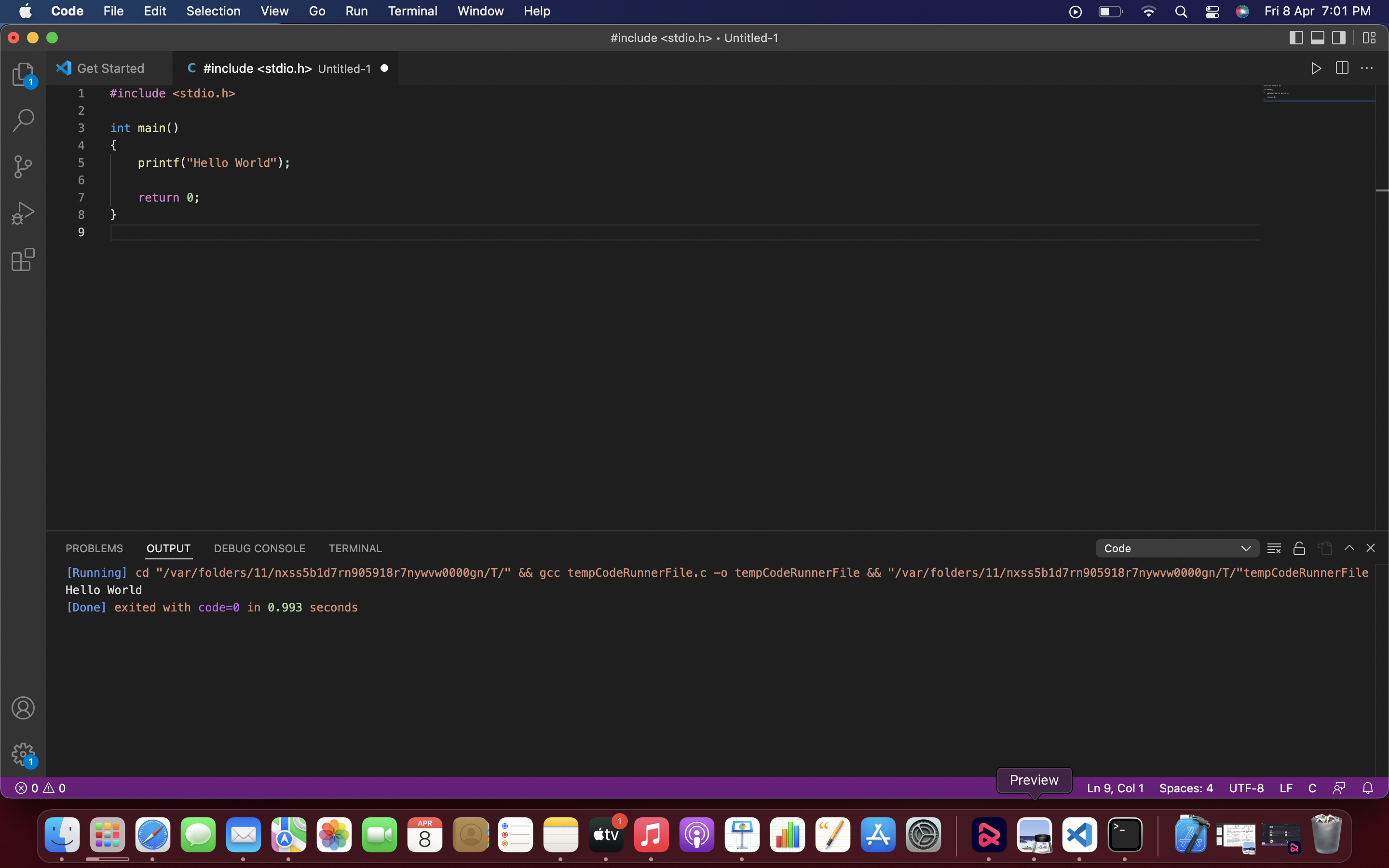The height and width of the screenshot is (868, 1389).
Task: Maximize the panel using the chevron
Action: click(1349, 548)
